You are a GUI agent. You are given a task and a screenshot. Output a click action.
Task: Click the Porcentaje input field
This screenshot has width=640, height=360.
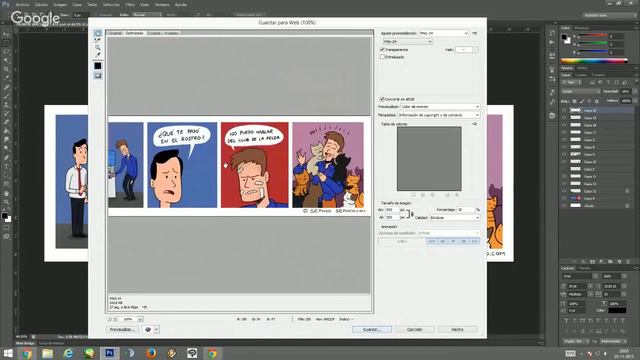465,209
